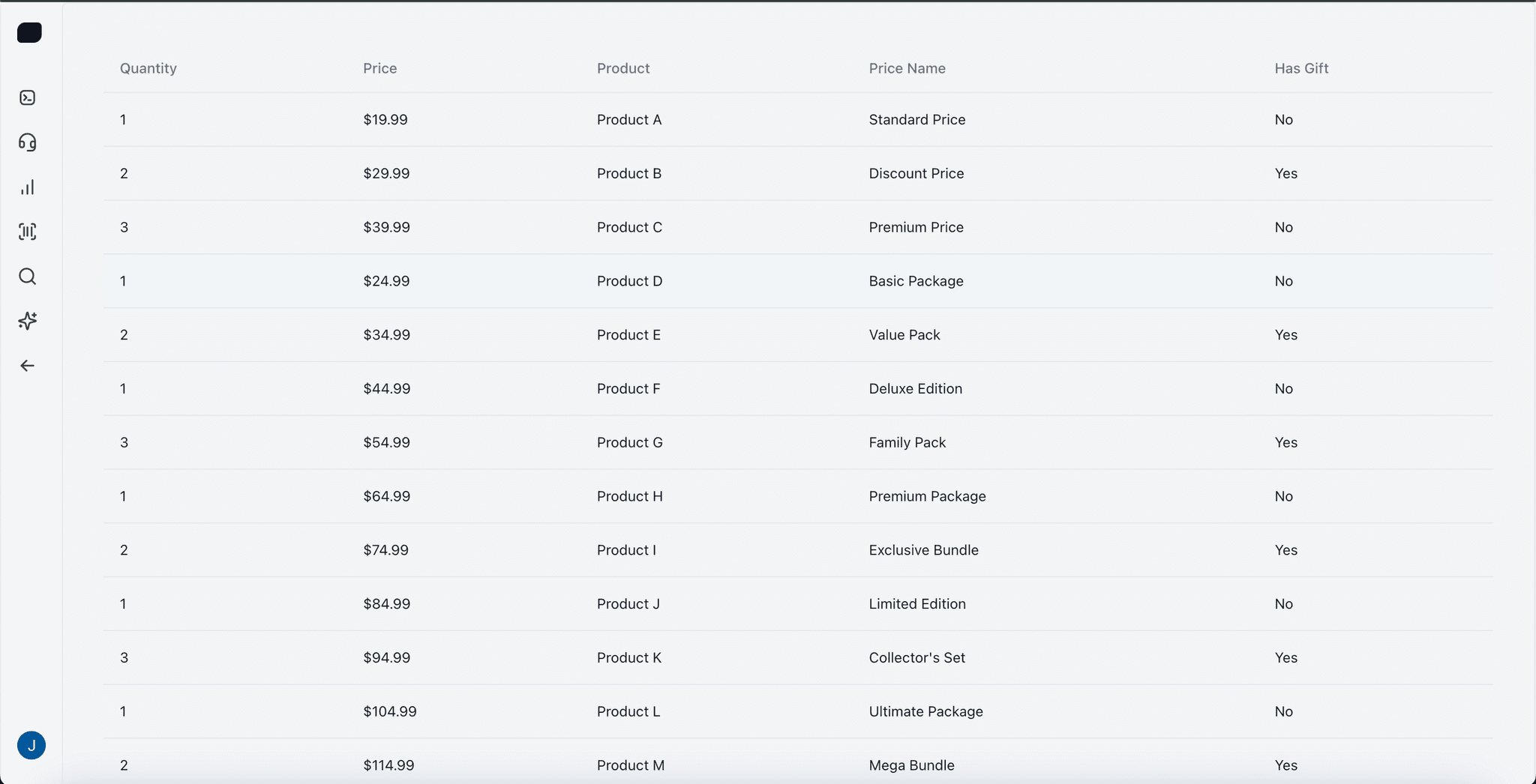Select the $54.99 price cell

click(x=387, y=443)
